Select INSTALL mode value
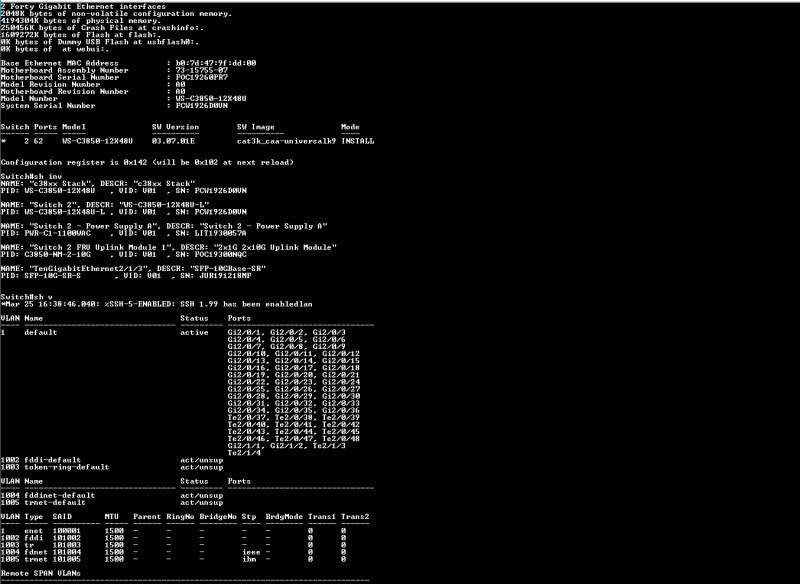800x584 pixels. pos(358,141)
